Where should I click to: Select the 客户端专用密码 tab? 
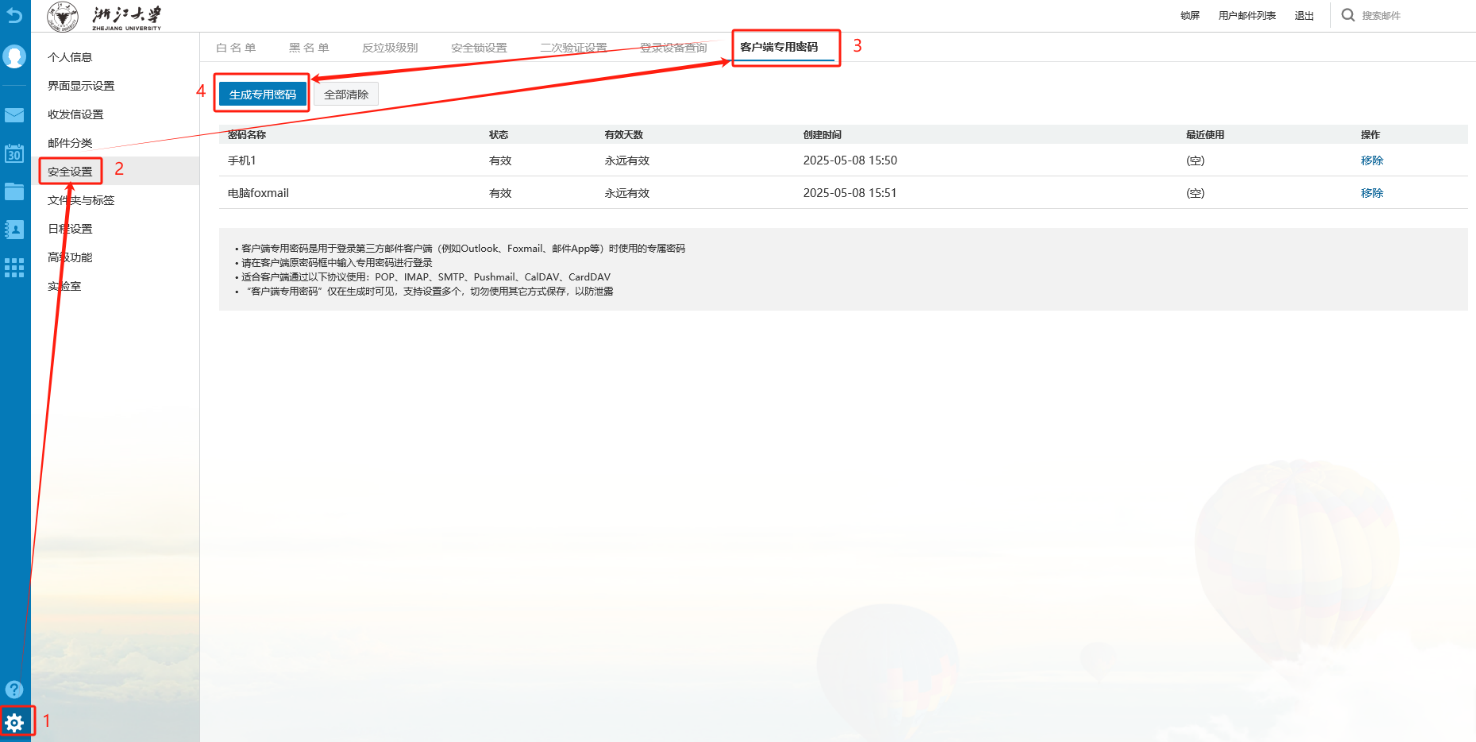[x=778, y=48]
